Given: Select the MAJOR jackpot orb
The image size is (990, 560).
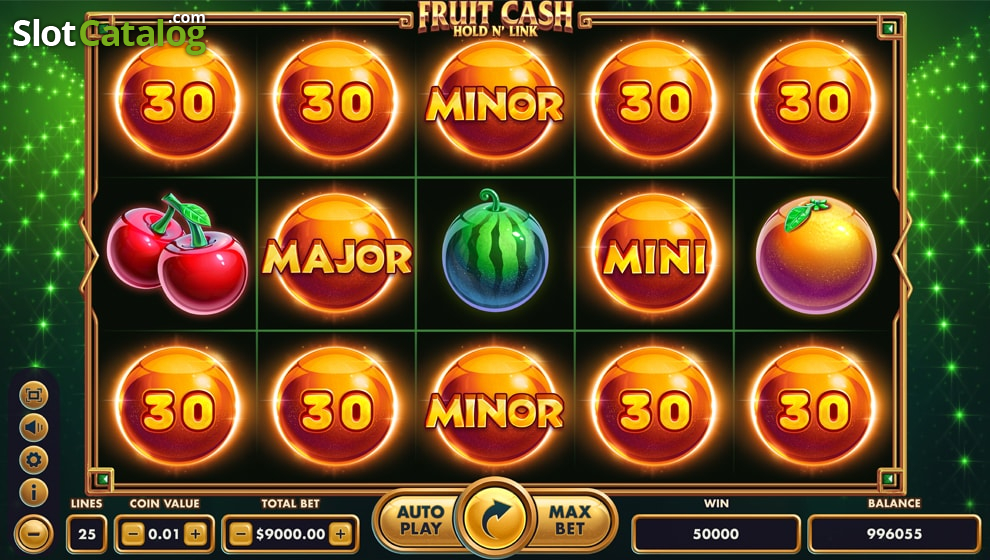Looking at the screenshot, I should [x=337, y=254].
